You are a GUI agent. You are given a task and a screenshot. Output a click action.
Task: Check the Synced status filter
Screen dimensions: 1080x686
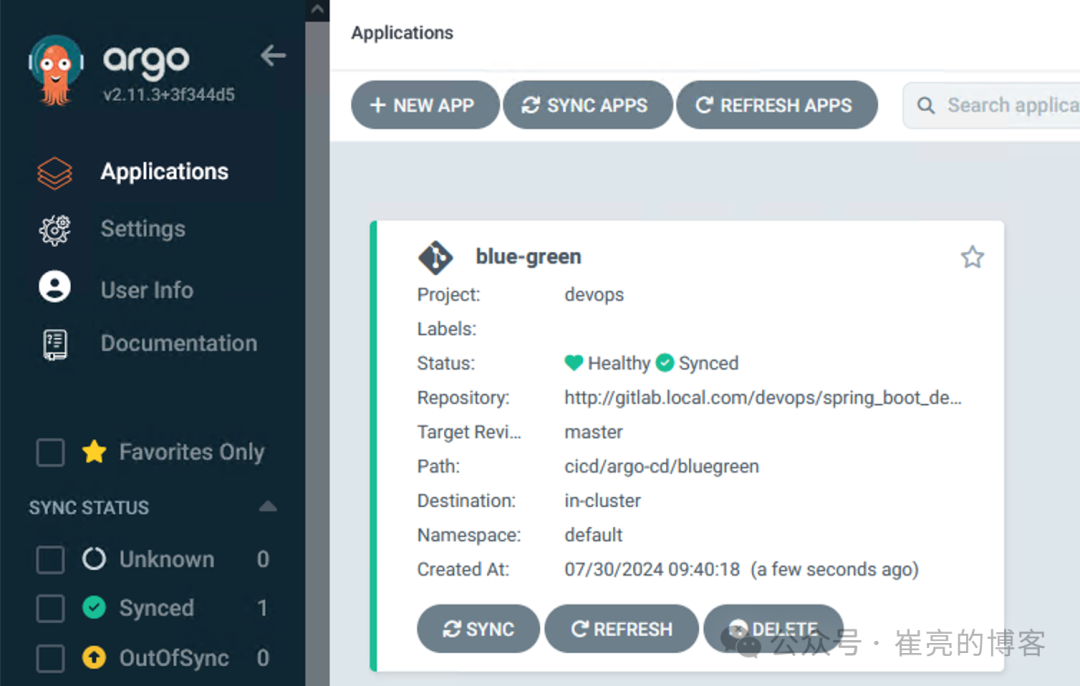coord(50,608)
